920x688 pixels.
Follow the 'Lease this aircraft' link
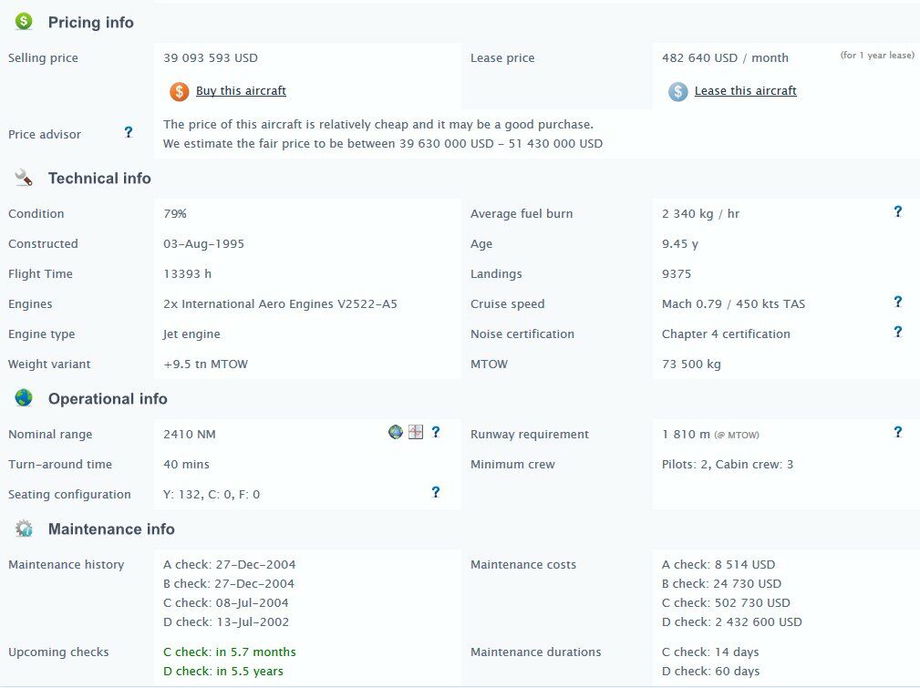tap(745, 91)
